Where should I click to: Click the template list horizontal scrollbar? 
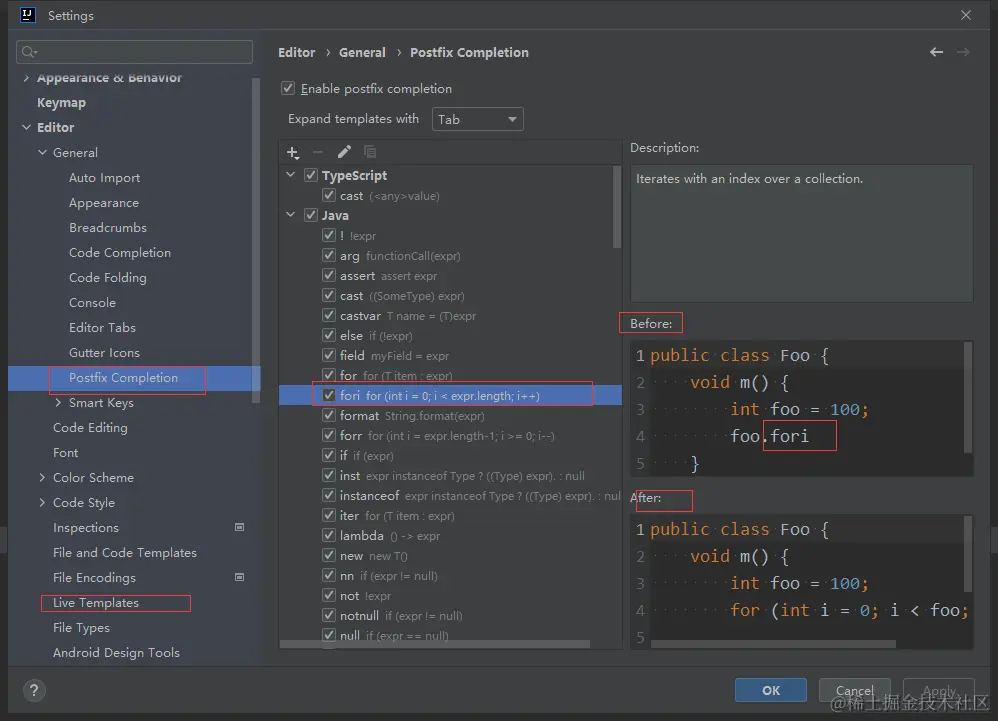pos(435,644)
